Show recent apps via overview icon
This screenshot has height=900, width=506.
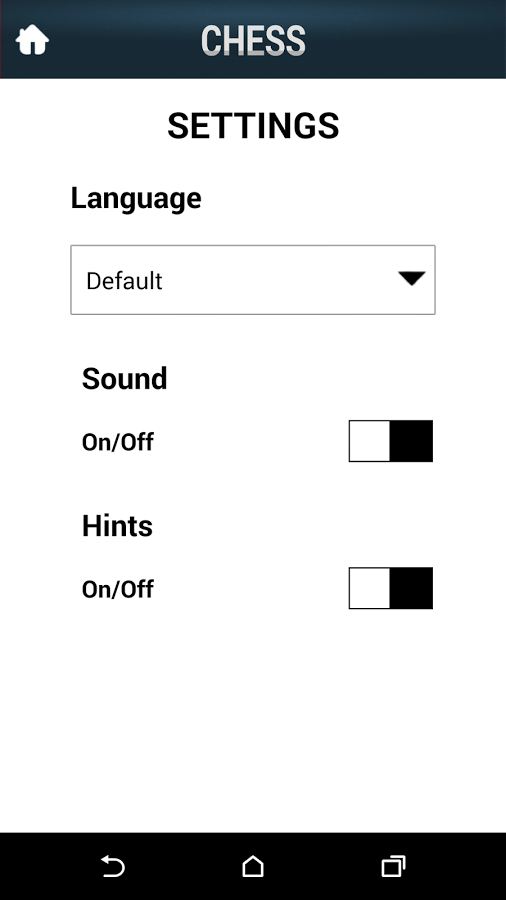click(394, 866)
